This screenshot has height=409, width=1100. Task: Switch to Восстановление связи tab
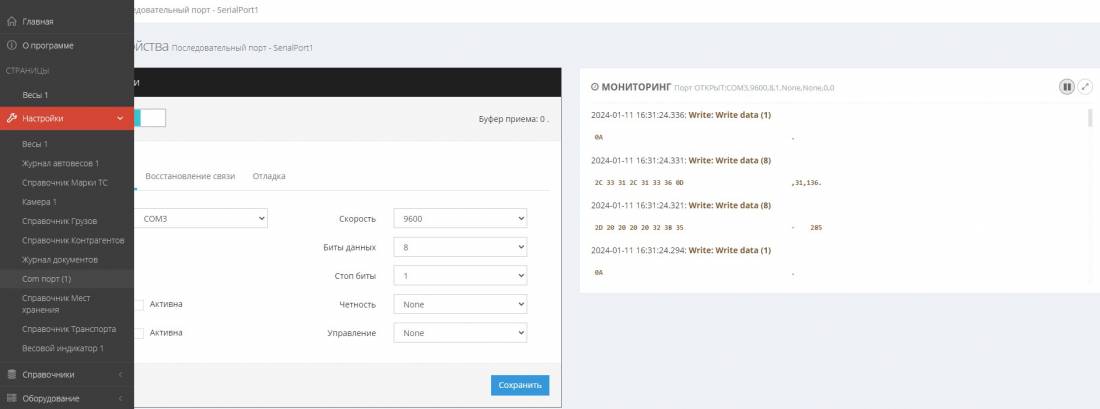pyautogui.click(x=190, y=176)
